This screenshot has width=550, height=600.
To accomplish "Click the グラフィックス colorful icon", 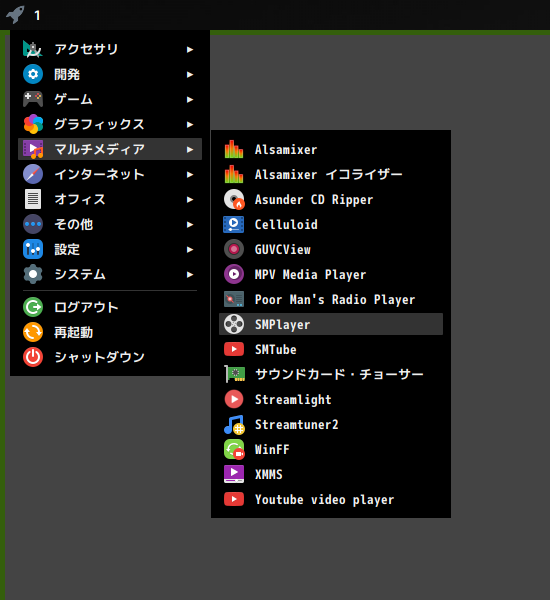I will pyautogui.click(x=33, y=124).
